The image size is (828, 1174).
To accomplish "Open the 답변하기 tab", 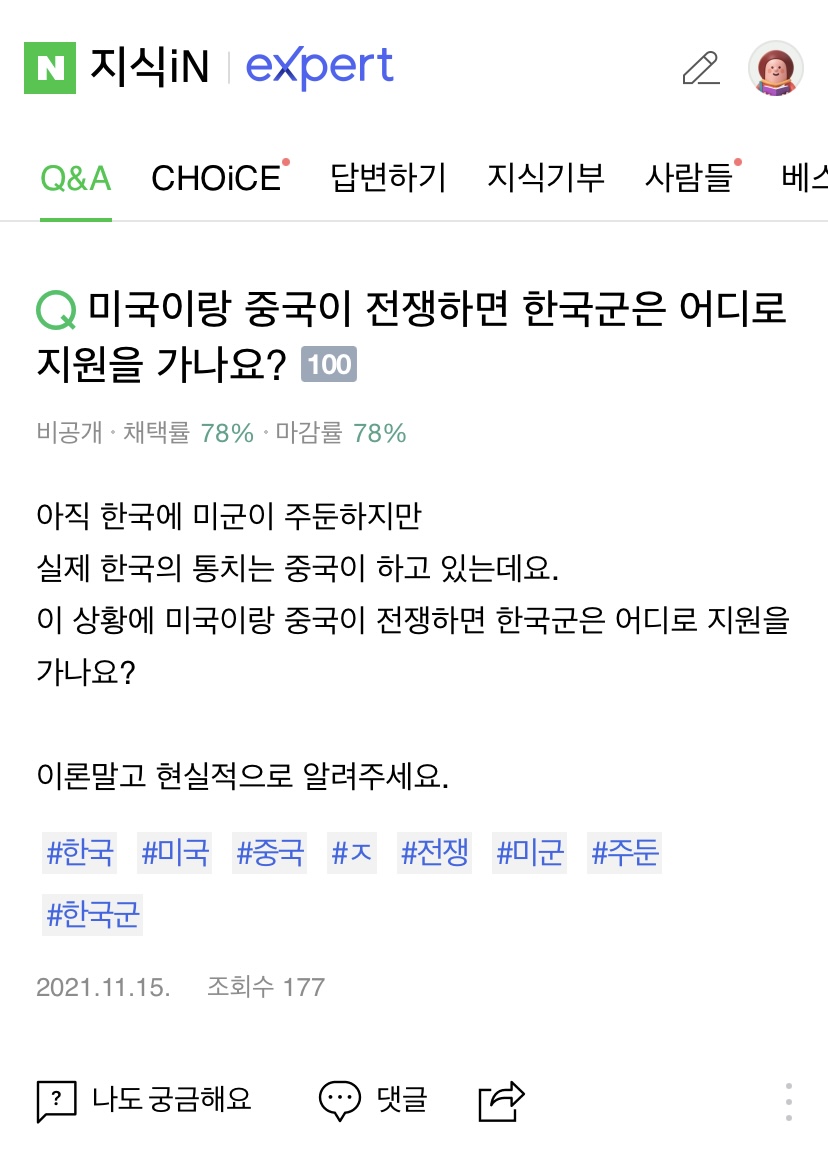I will [388, 178].
